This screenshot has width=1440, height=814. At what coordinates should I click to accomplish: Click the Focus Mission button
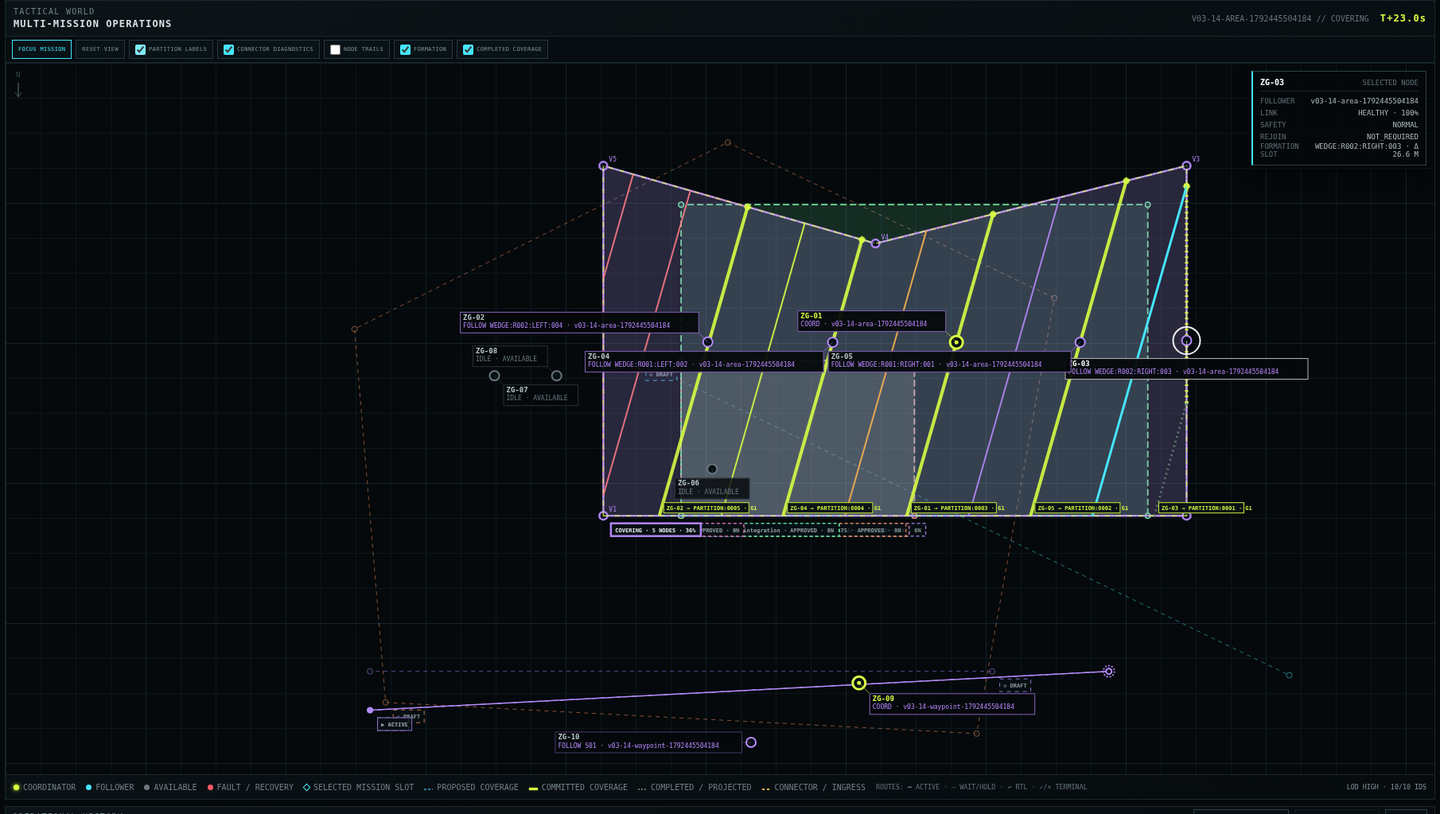[x=41, y=49]
